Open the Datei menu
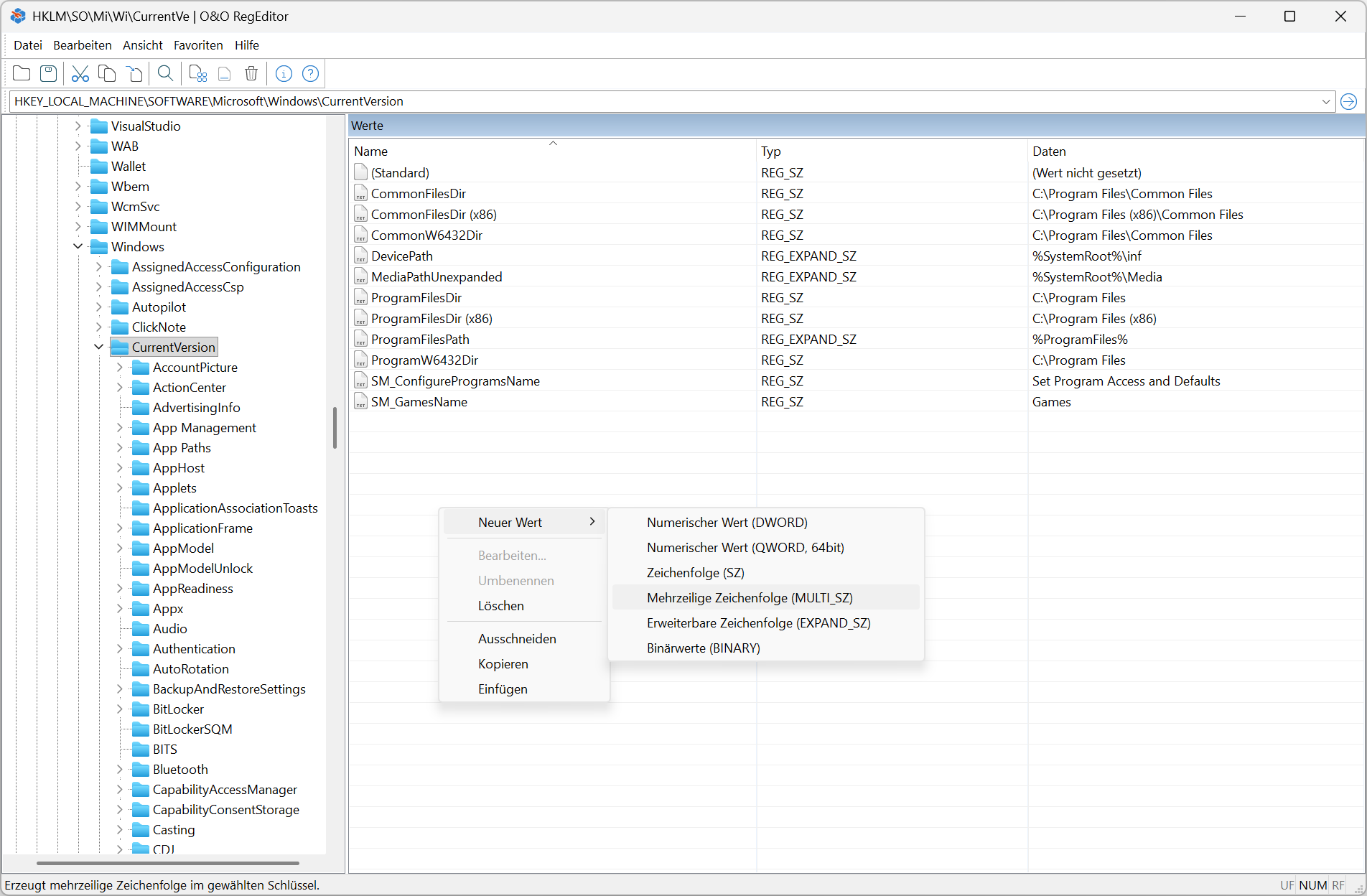 [28, 45]
